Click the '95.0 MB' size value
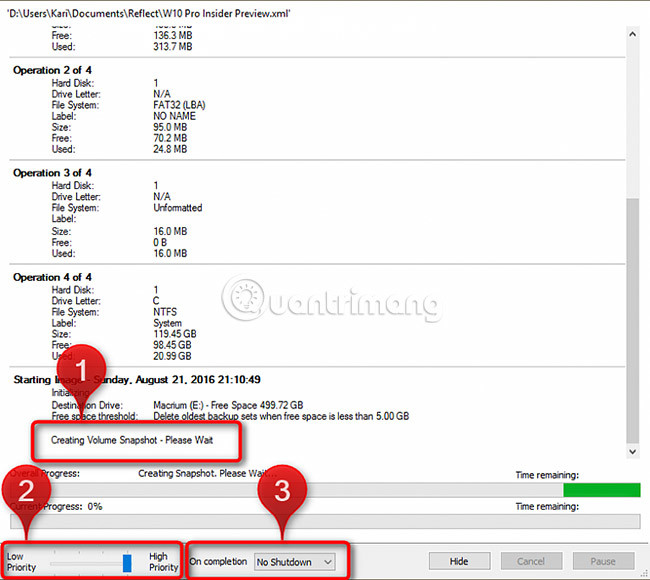 [170, 127]
